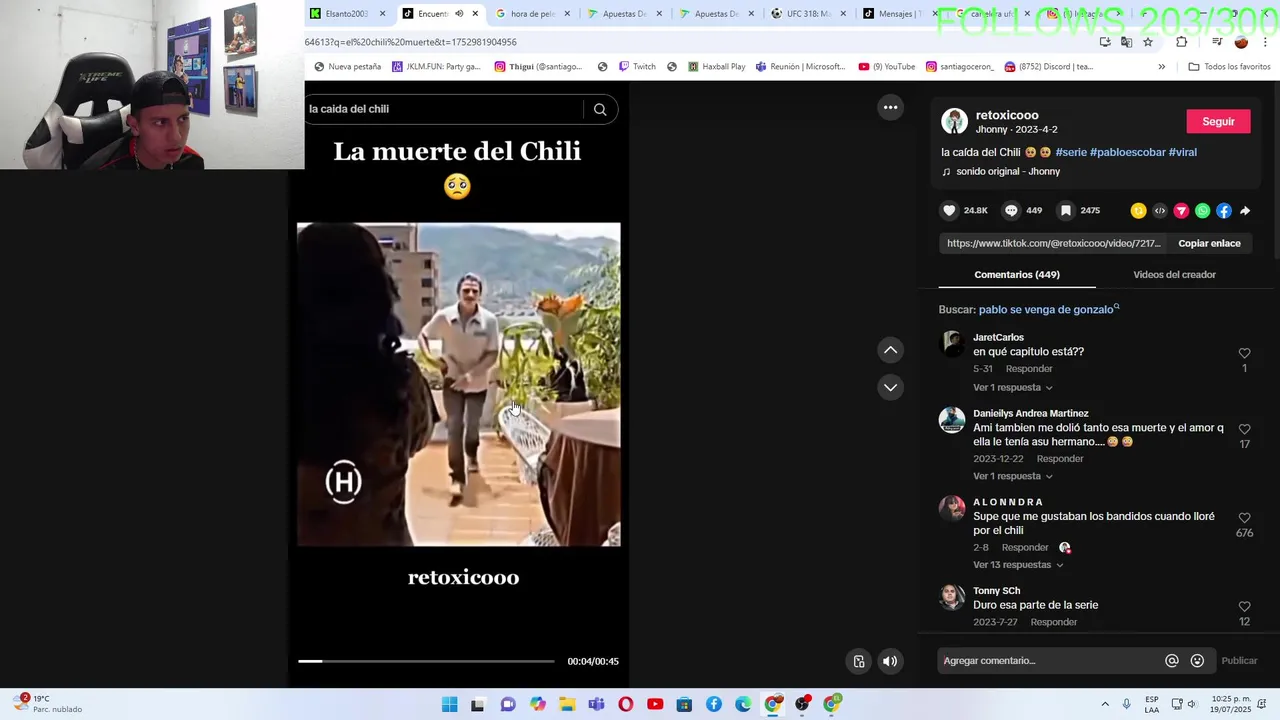1280x720 pixels.
Task: Switch to the 'Videos del creador' tab
Action: point(1174,274)
